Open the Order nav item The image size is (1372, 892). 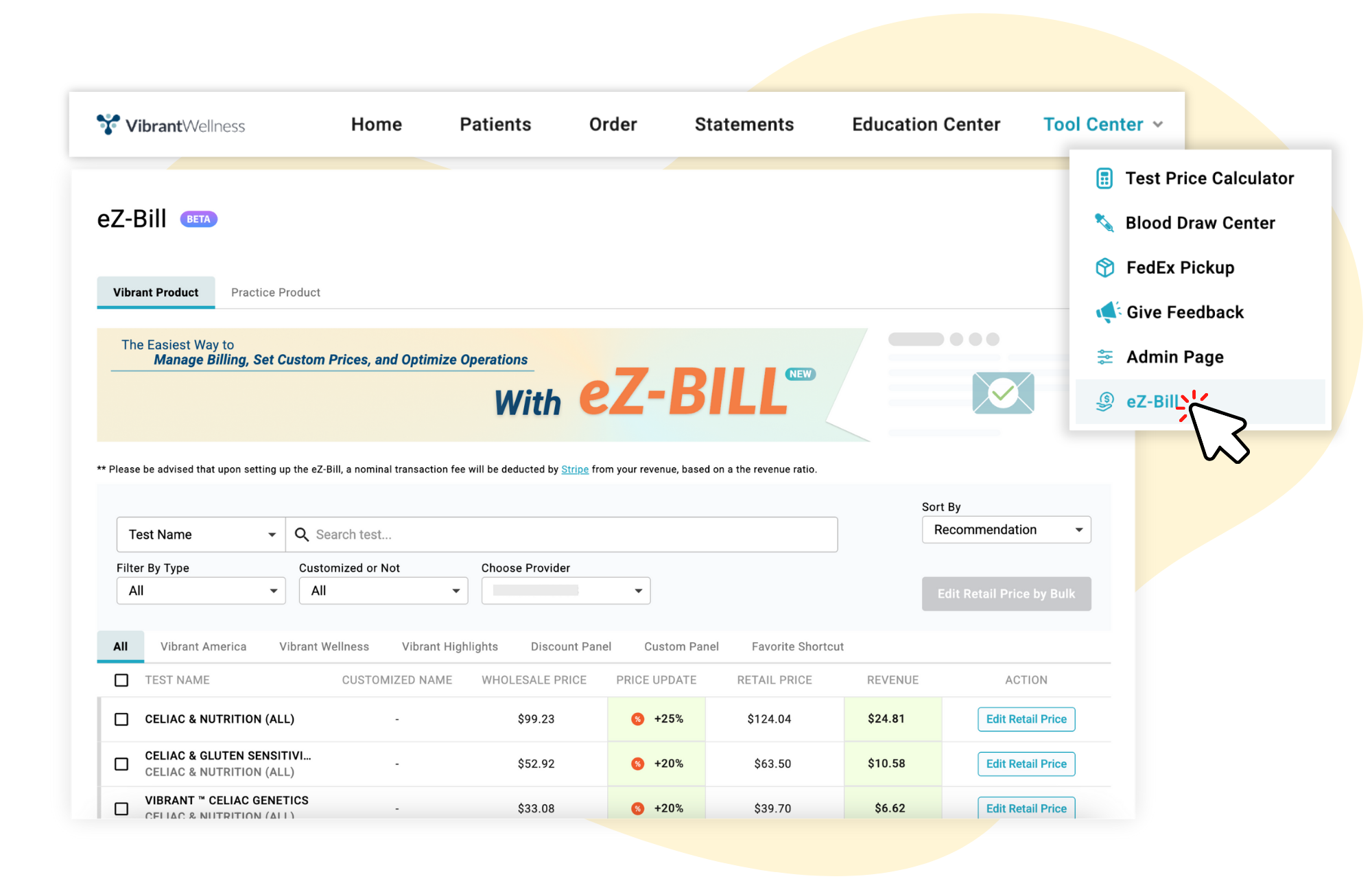613,125
